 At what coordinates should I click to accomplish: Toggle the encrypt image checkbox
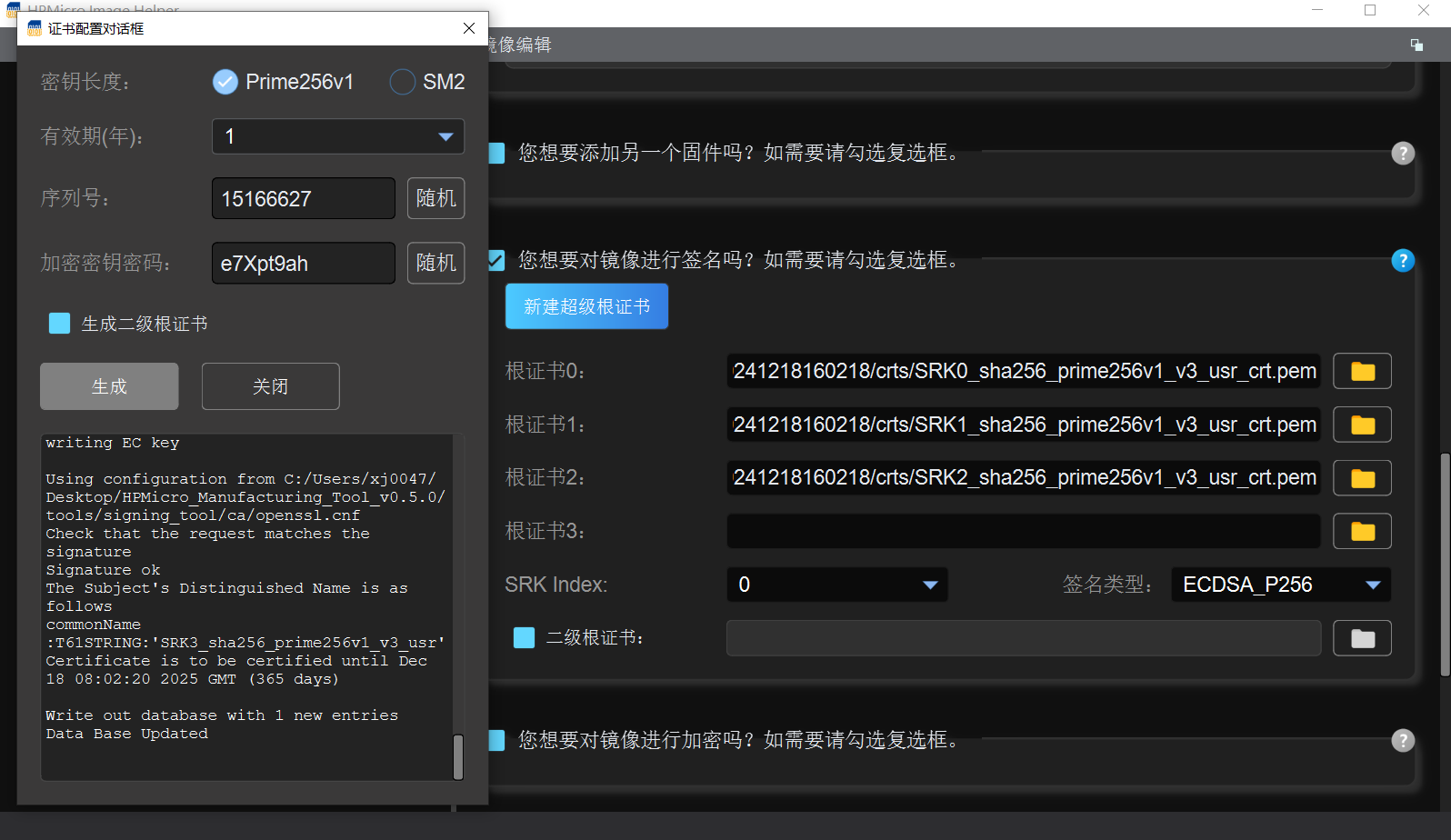pos(496,740)
